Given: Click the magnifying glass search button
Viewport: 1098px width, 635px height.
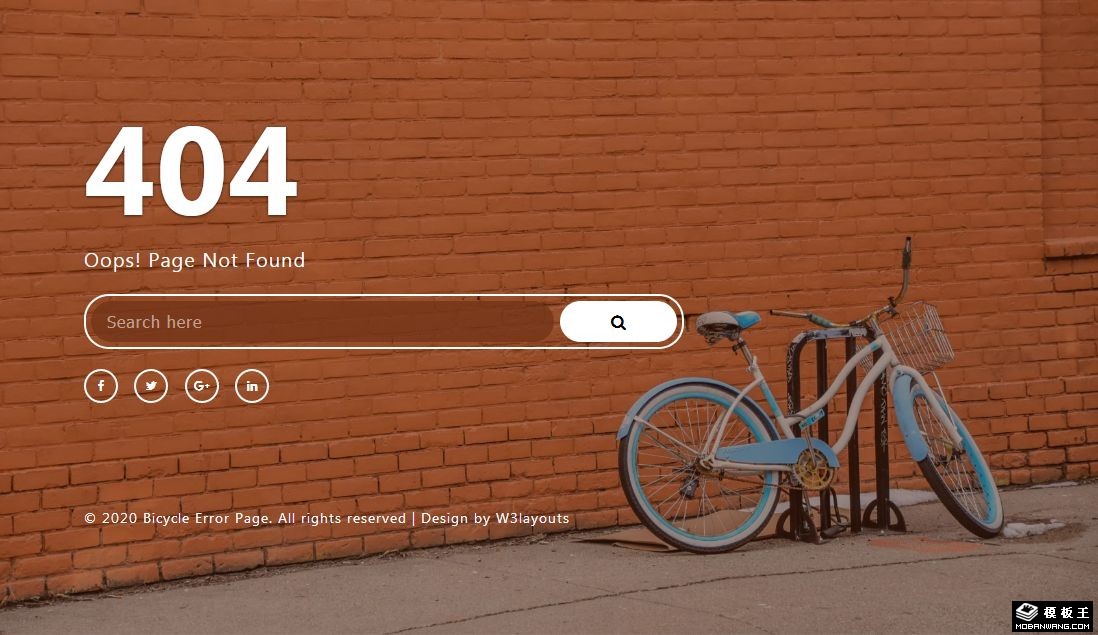Looking at the screenshot, I should [x=618, y=322].
